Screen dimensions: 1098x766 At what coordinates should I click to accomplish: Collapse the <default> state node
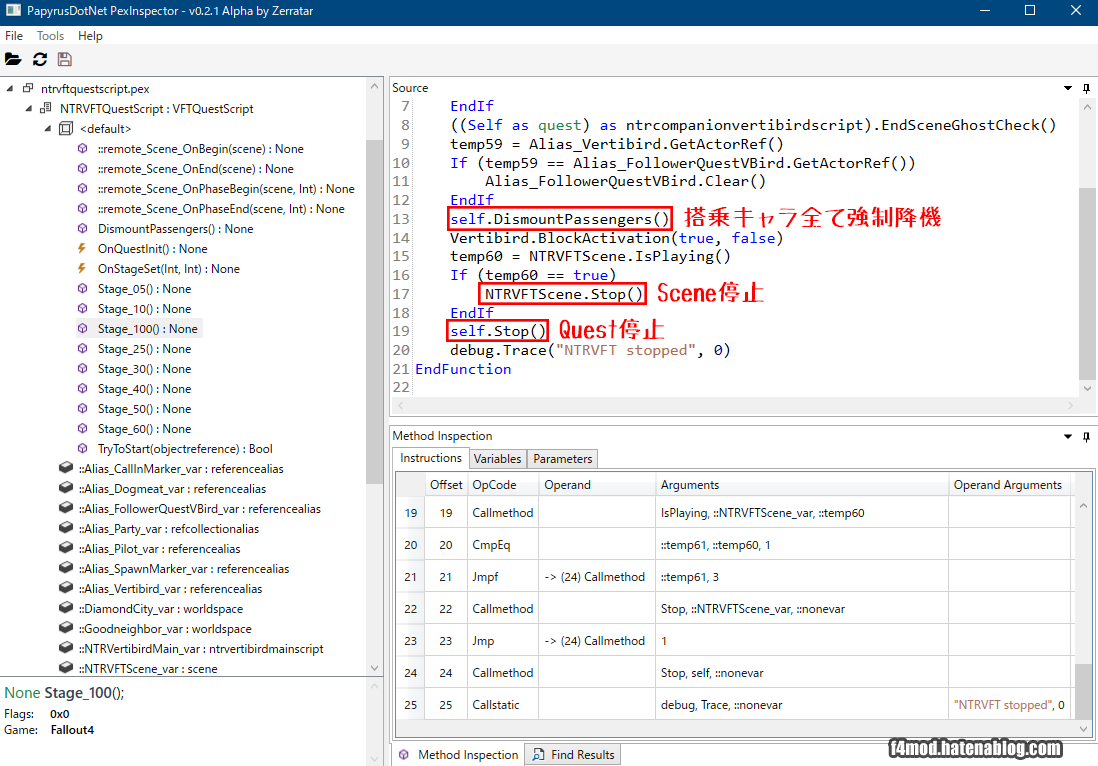(48, 129)
